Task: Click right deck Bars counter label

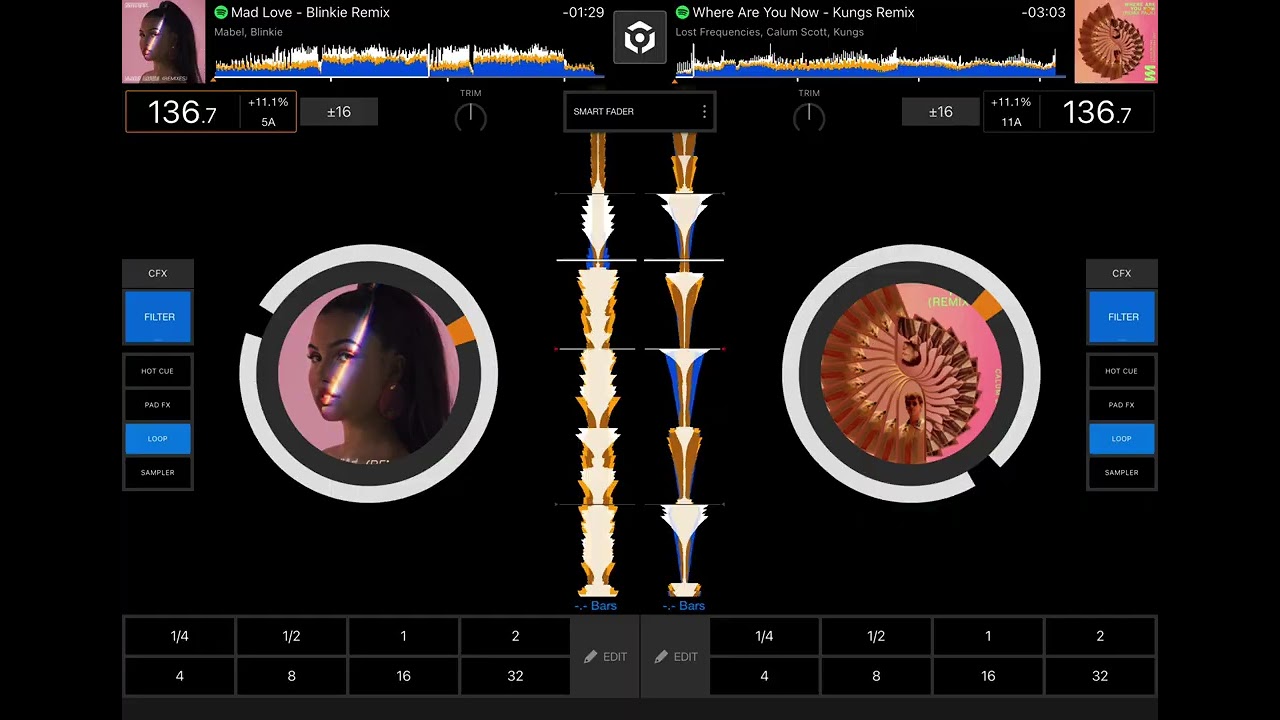Action: pyautogui.click(x=684, y=606)
